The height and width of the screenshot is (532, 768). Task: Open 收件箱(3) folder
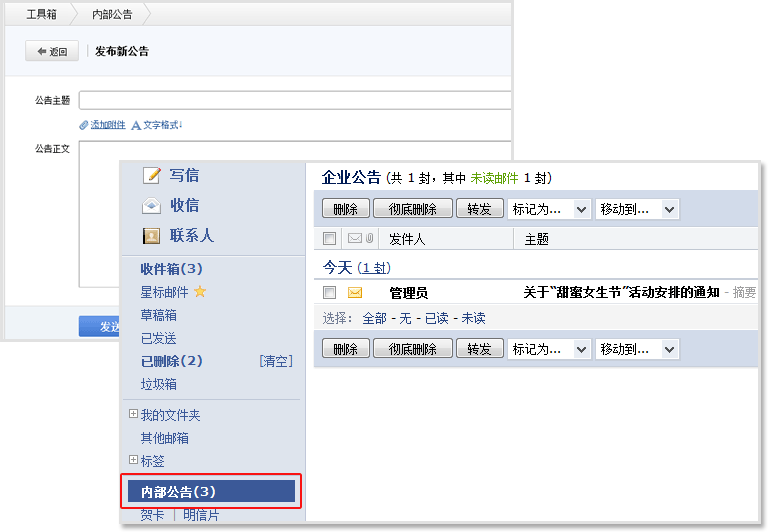coord(171,269)
